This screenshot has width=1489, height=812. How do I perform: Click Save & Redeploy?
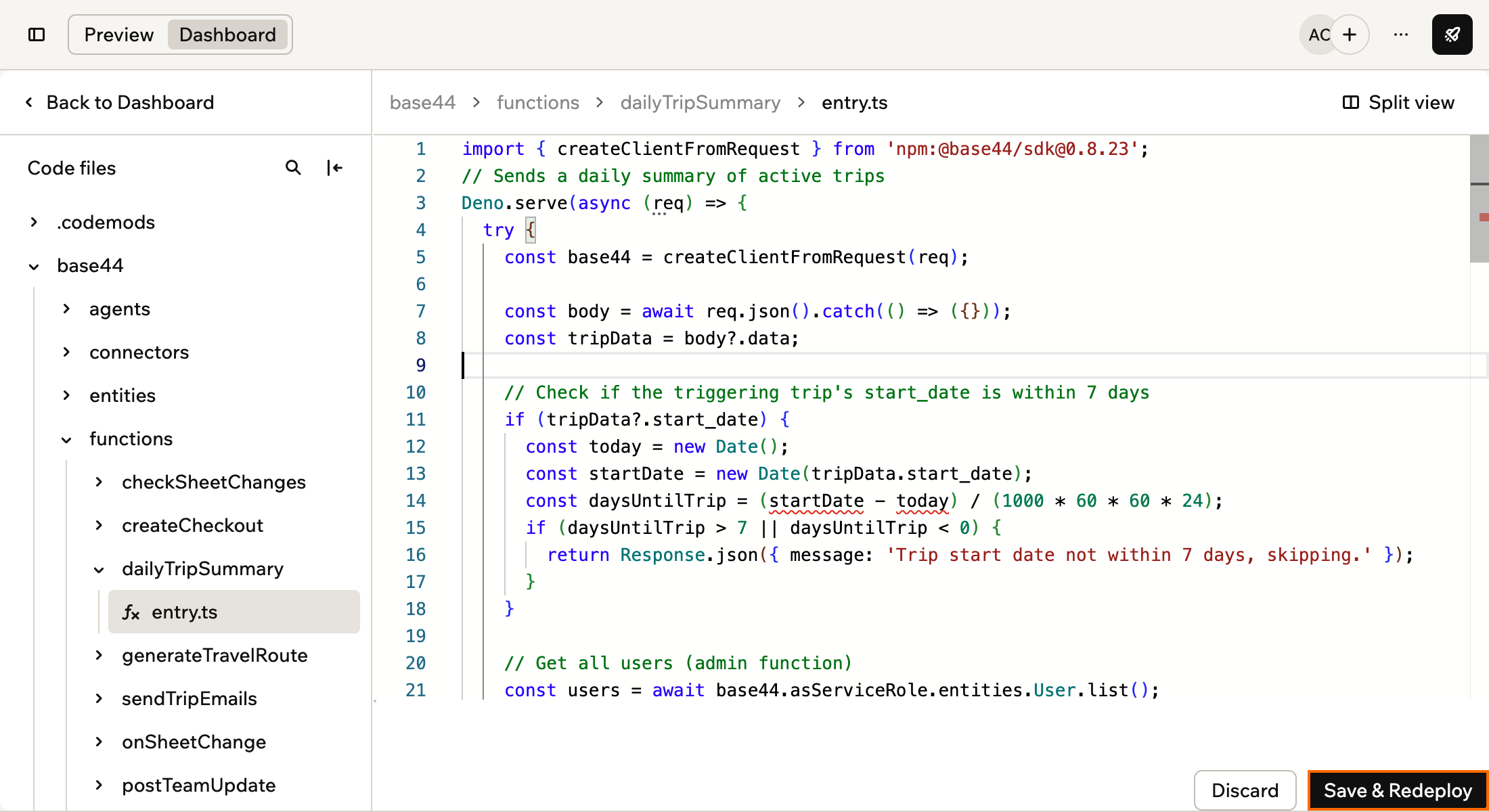pos(1398,790)
